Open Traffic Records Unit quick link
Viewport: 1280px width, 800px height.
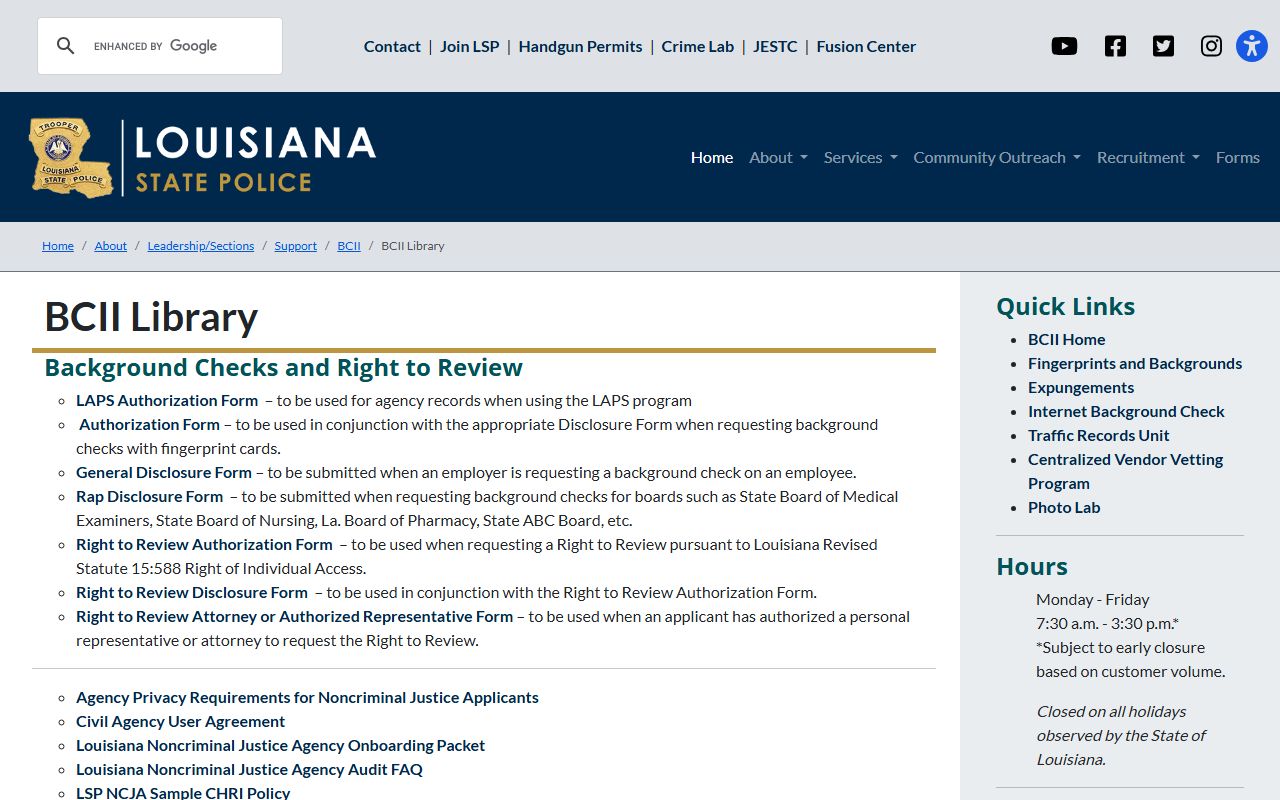1098,435
